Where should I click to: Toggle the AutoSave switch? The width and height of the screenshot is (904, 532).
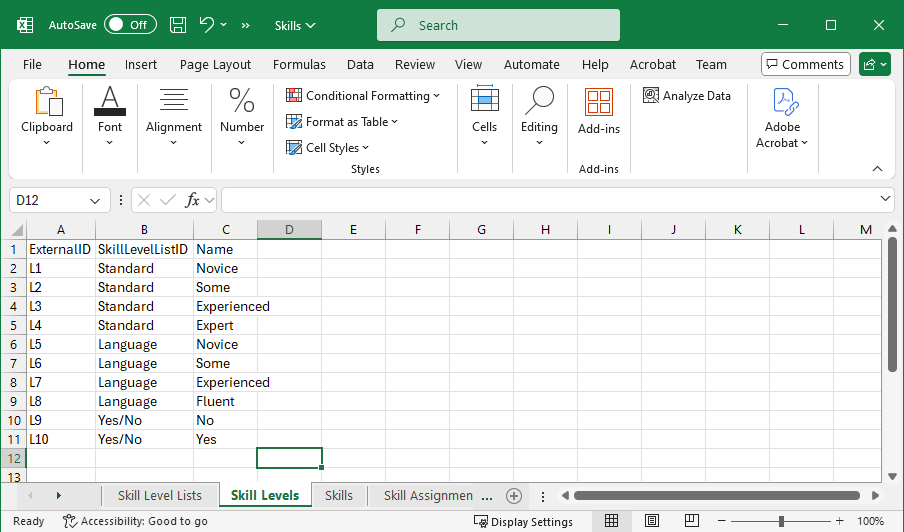(x=129, y=25)
